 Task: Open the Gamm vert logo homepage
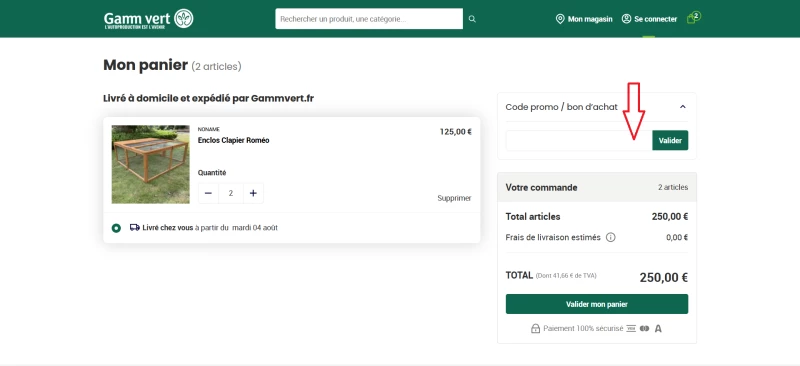click(148, 19)
